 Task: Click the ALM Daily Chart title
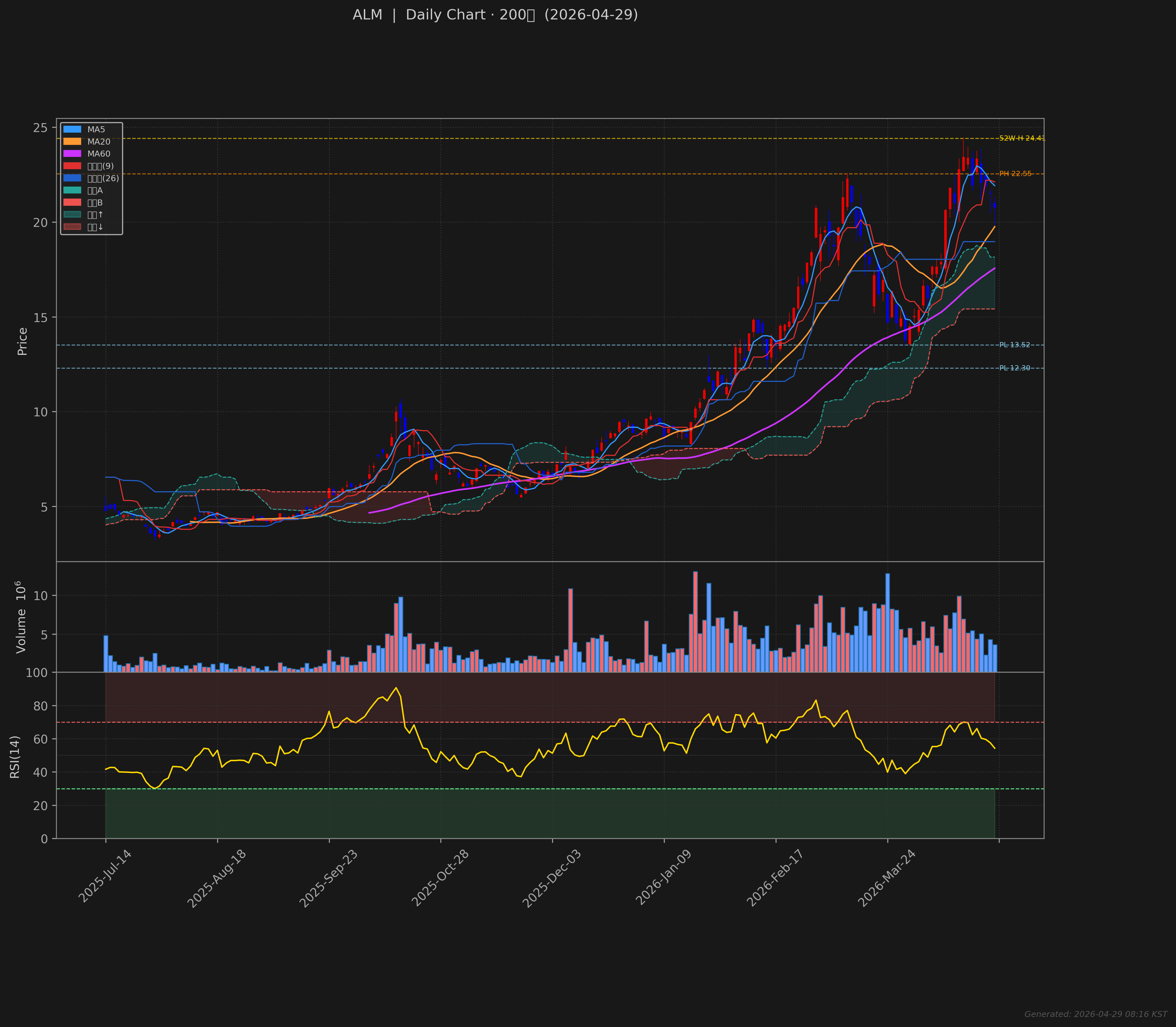[x=495, y=15]
